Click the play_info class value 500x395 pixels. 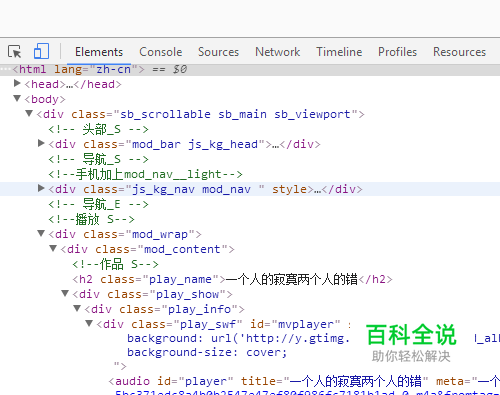pos(199,309)
